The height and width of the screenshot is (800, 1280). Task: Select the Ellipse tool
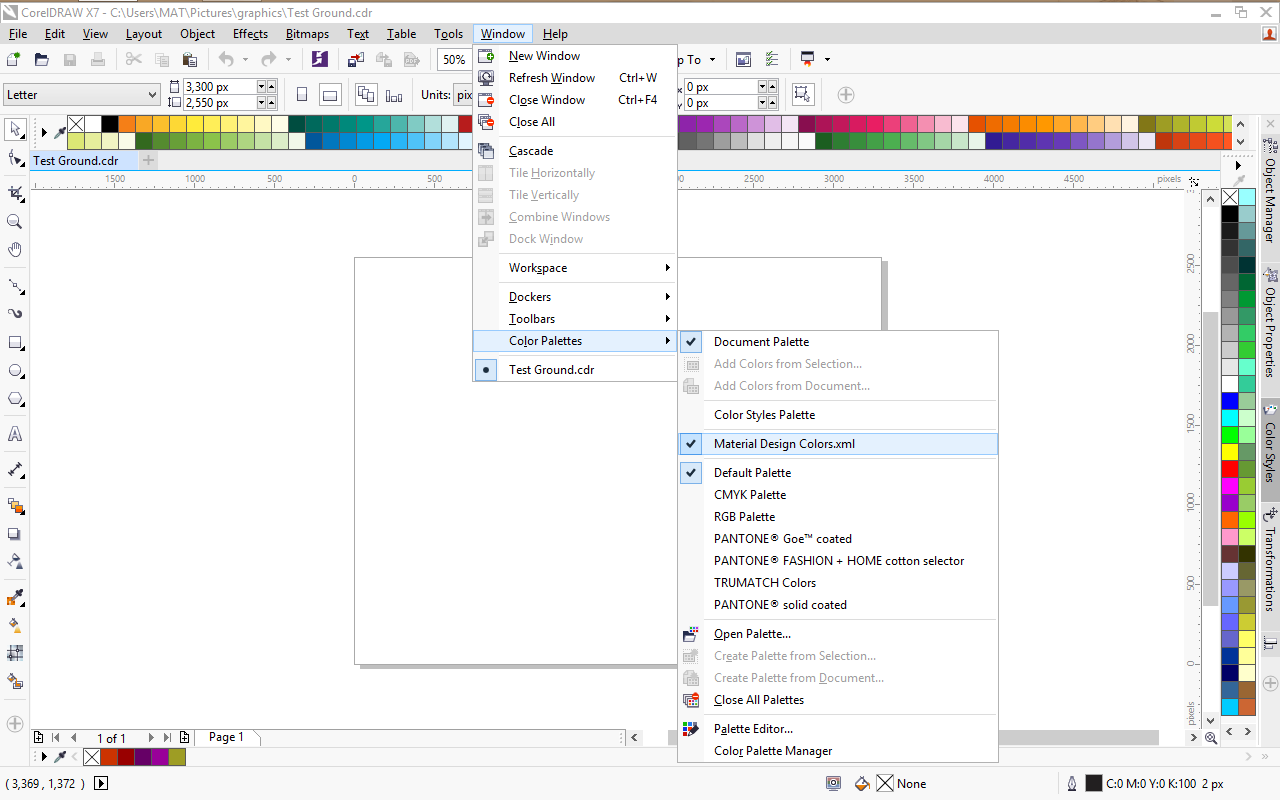[x=14, y=371]
